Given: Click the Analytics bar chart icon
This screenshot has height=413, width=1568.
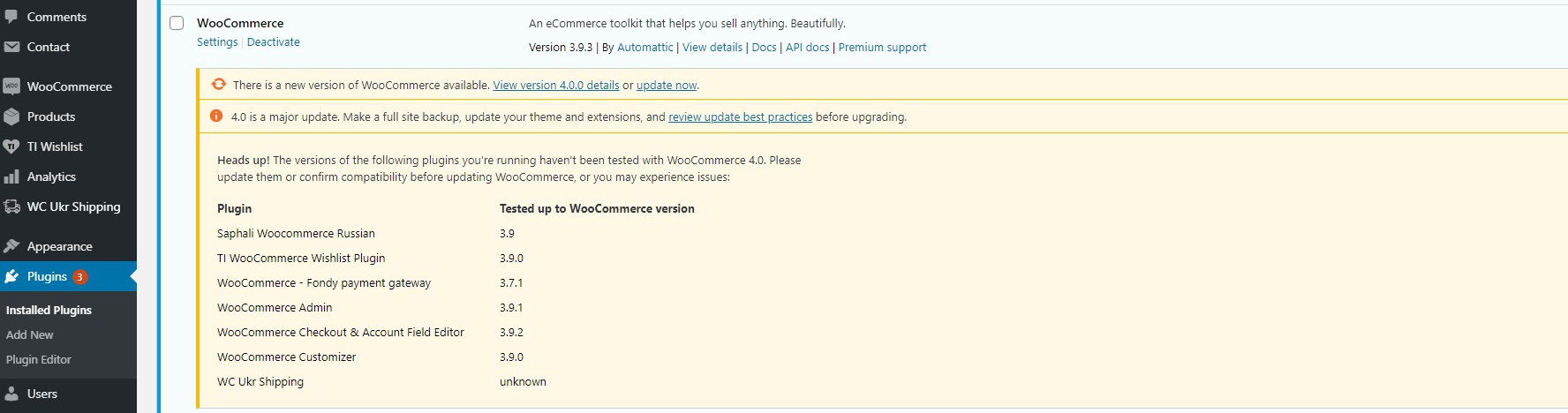Looking at the screenshot, I should (11, 176).
